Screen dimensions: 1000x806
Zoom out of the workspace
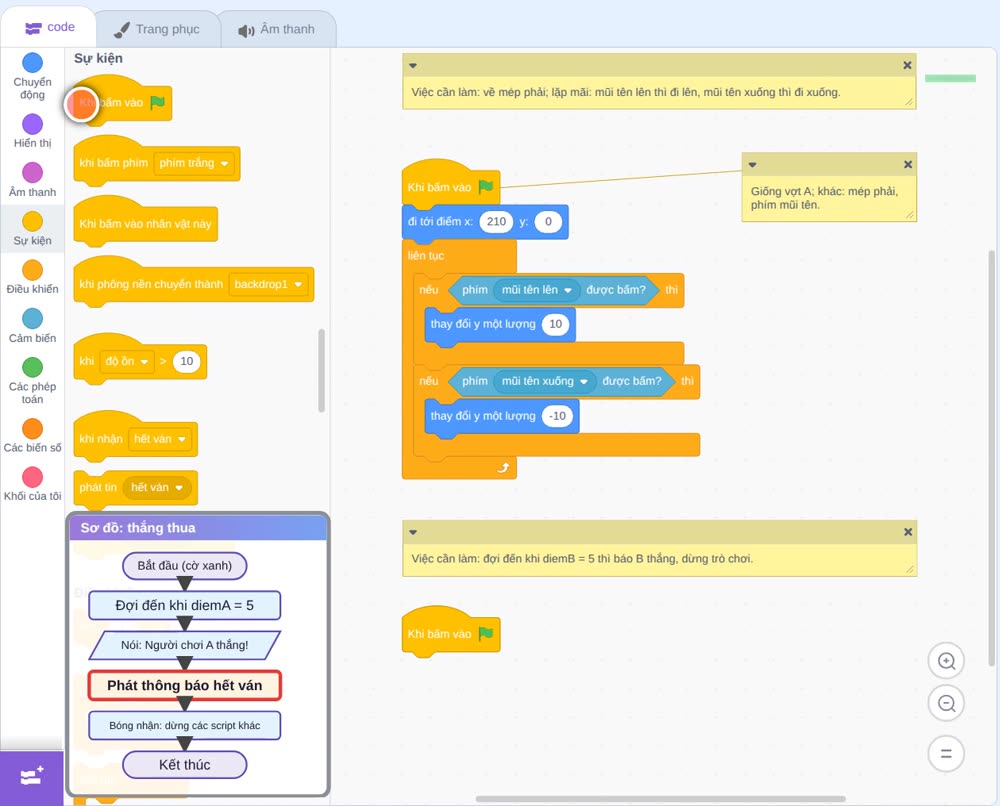(x=946, y=703)
